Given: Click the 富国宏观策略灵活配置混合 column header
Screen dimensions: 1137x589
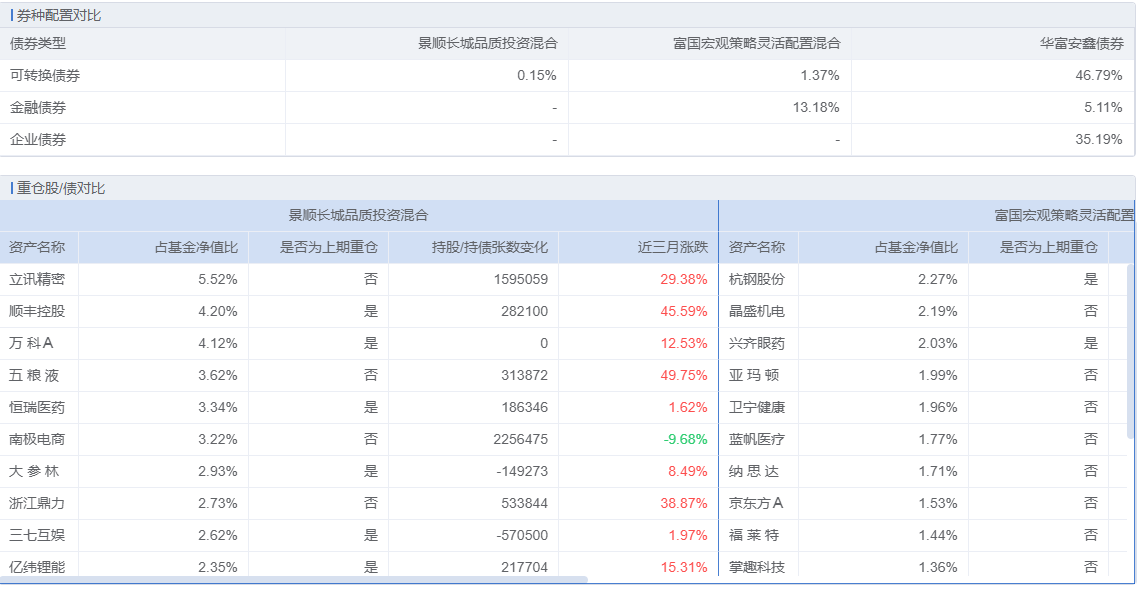Looking at the screenshot, I should (x=757, y=44).
